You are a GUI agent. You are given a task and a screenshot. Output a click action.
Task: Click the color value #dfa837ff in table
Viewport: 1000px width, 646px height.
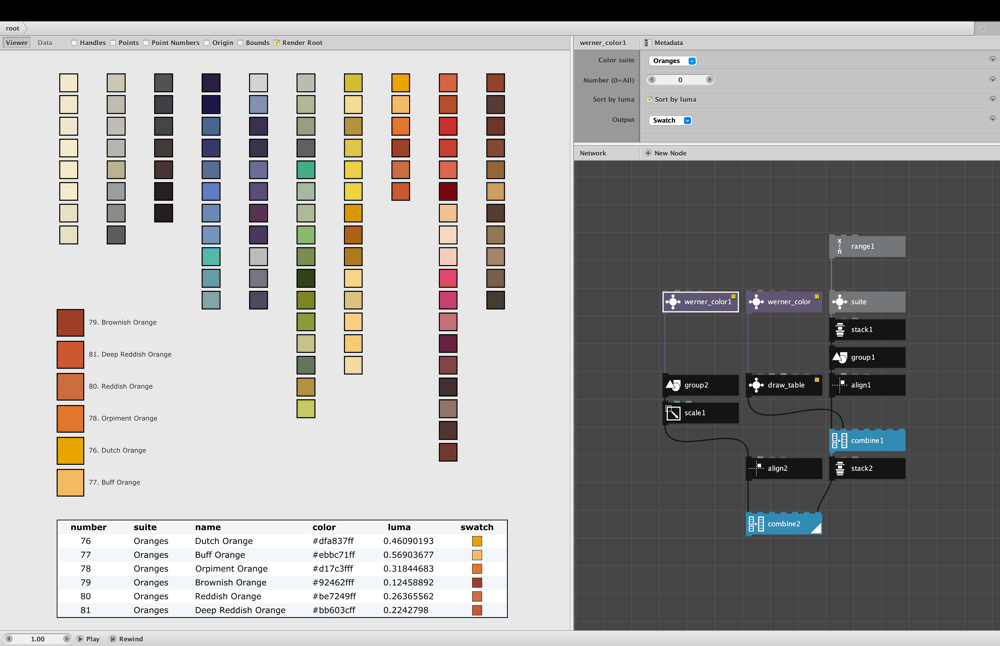pyautogui.click(x=333, y=541)
